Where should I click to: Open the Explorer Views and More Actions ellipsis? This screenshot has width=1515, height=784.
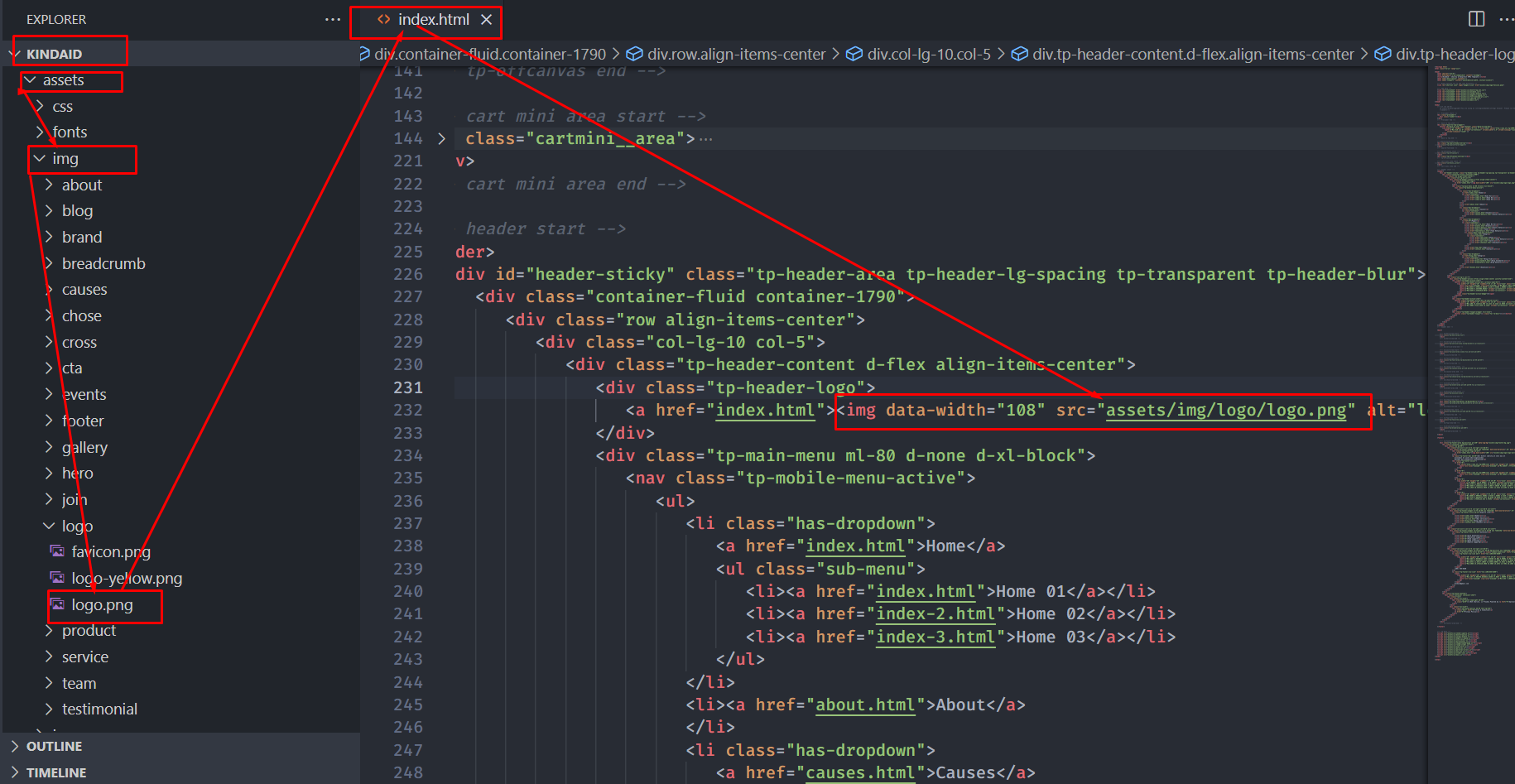click(333, 19)
